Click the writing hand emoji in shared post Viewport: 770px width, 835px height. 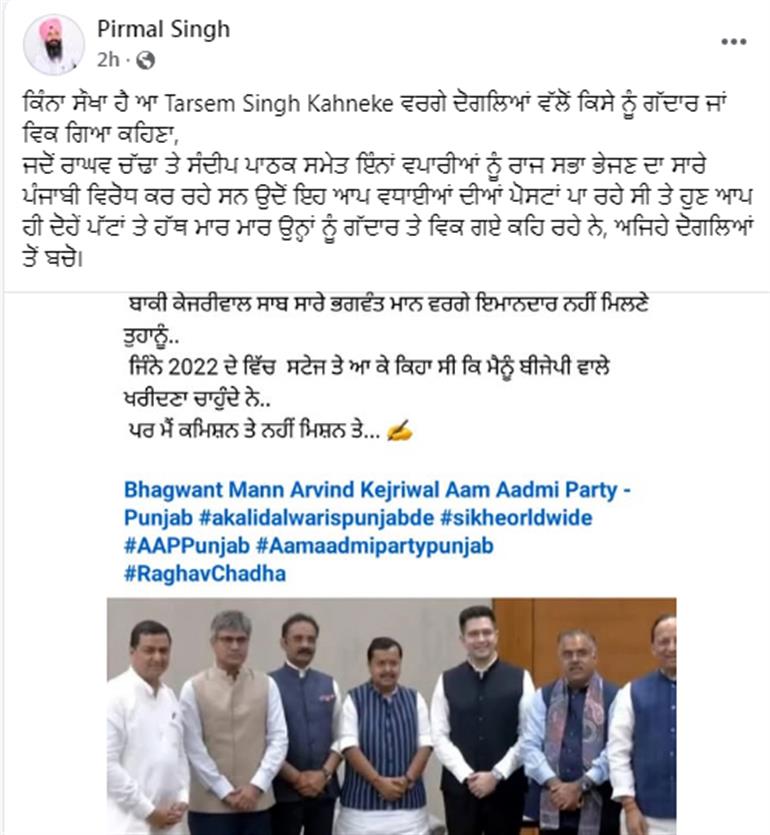(x=399, y=430)
